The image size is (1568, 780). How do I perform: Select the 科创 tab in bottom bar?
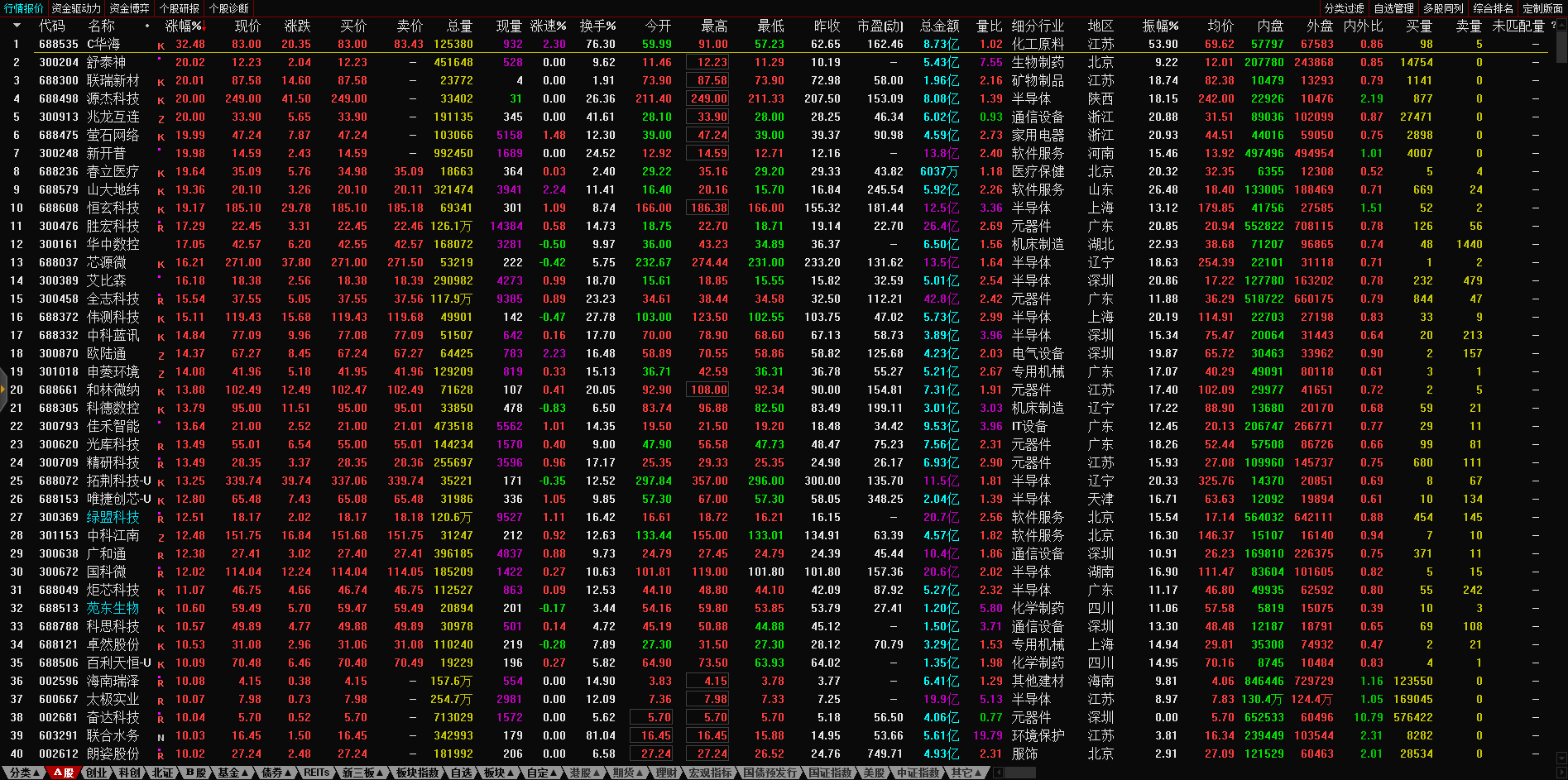129,773
